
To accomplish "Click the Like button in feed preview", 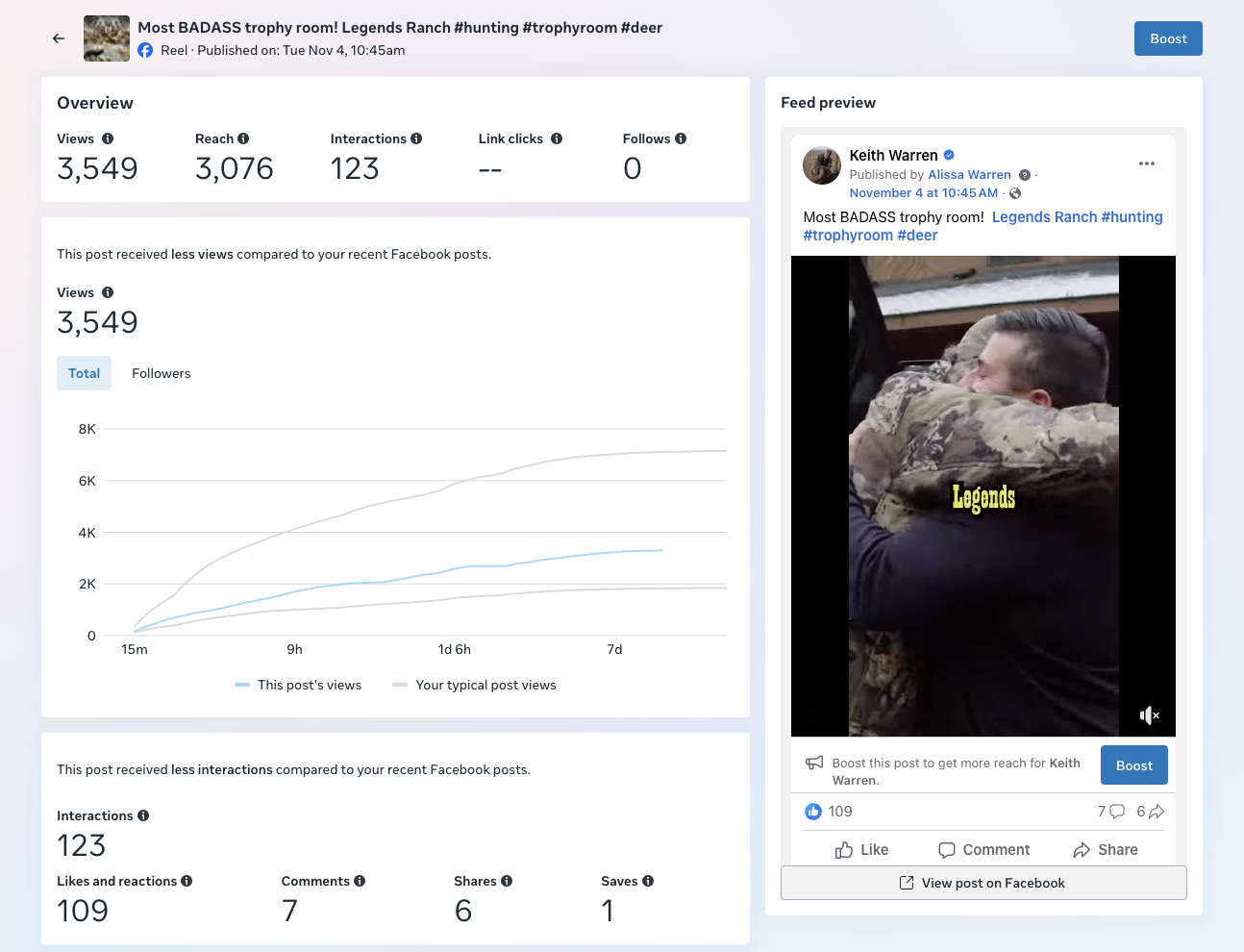I will pyautogui.click(x=862, y=850).
